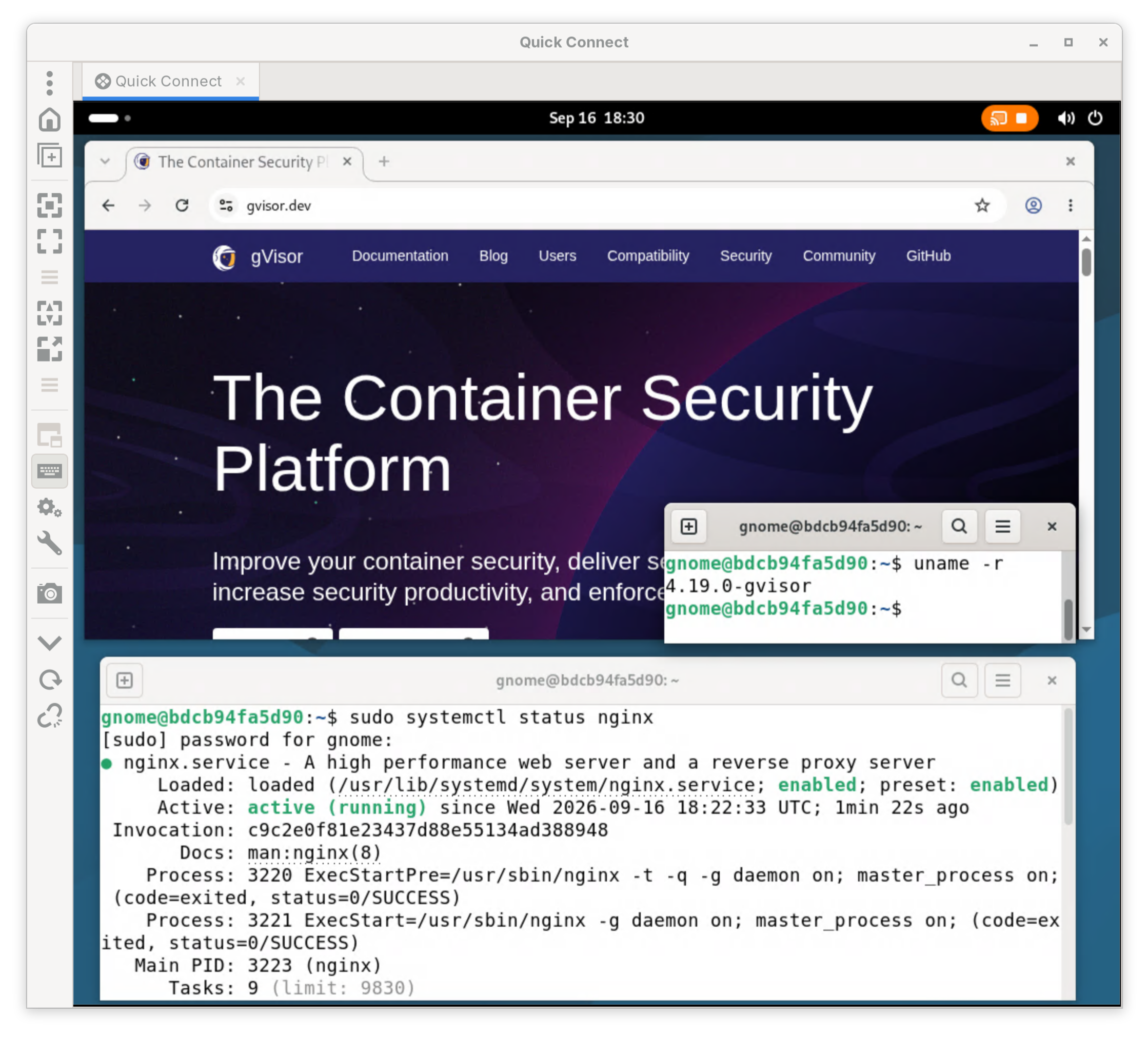Open the Documentation nav link

pos(400,256)
